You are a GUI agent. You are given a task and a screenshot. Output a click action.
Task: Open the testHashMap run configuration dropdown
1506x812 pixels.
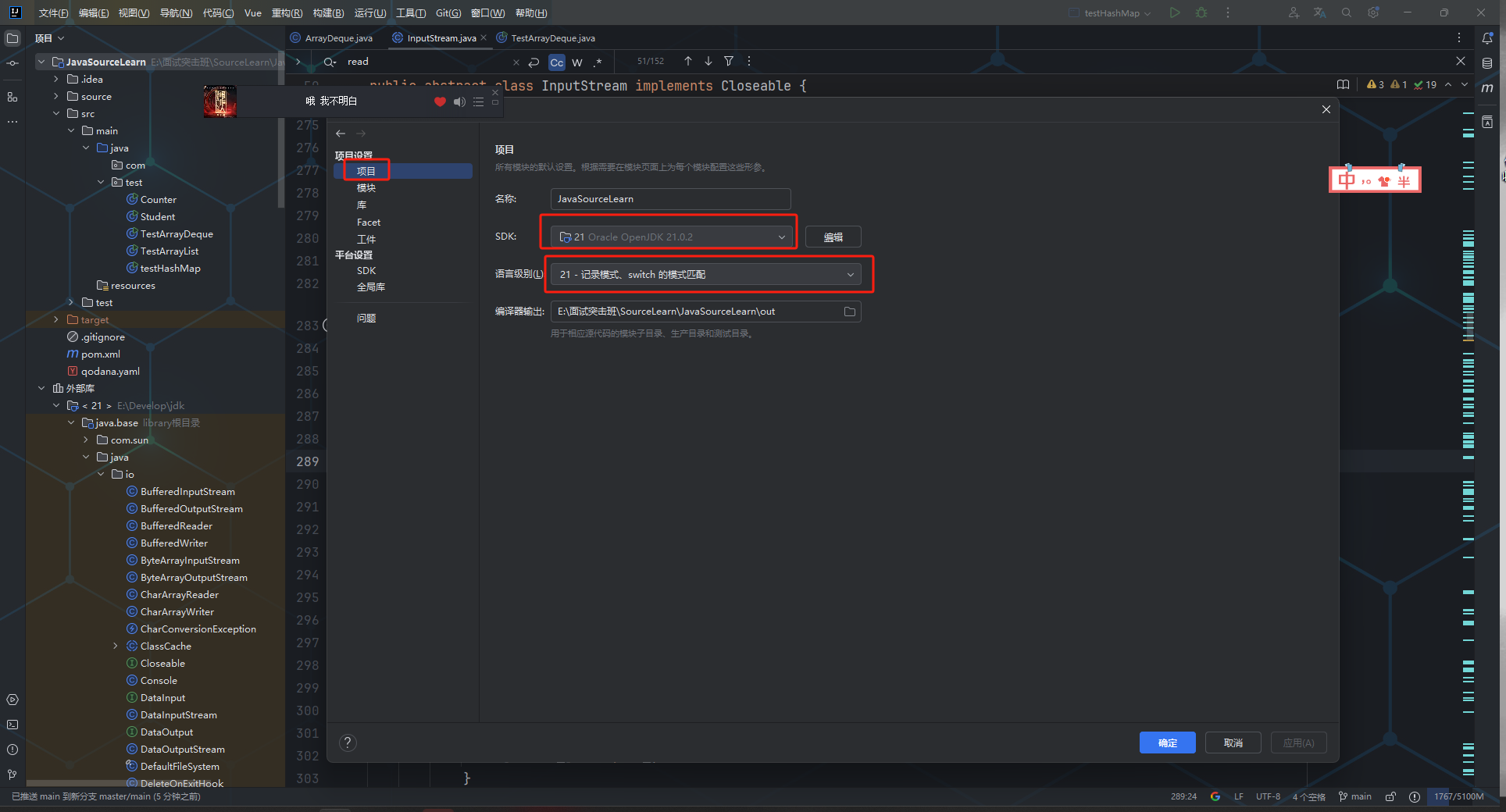1110,13
